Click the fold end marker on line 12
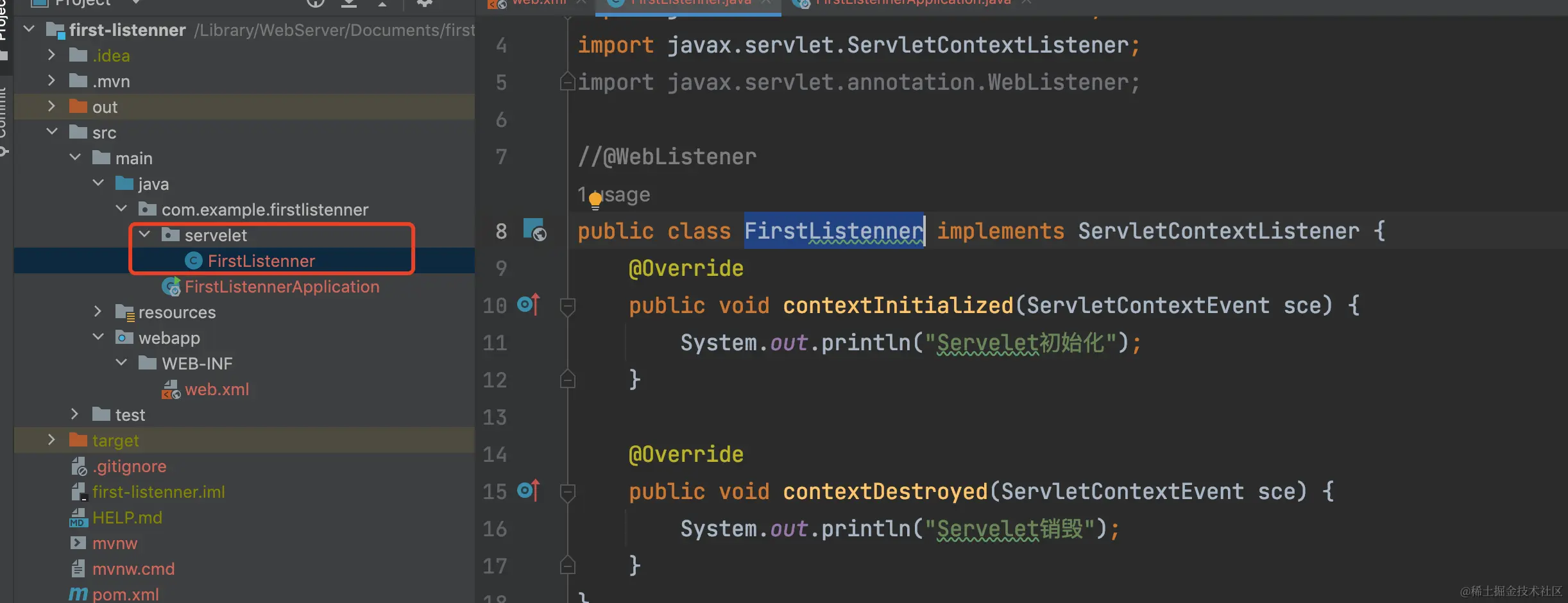Screen dimensions: 1568x603 (x=567, y=380)
